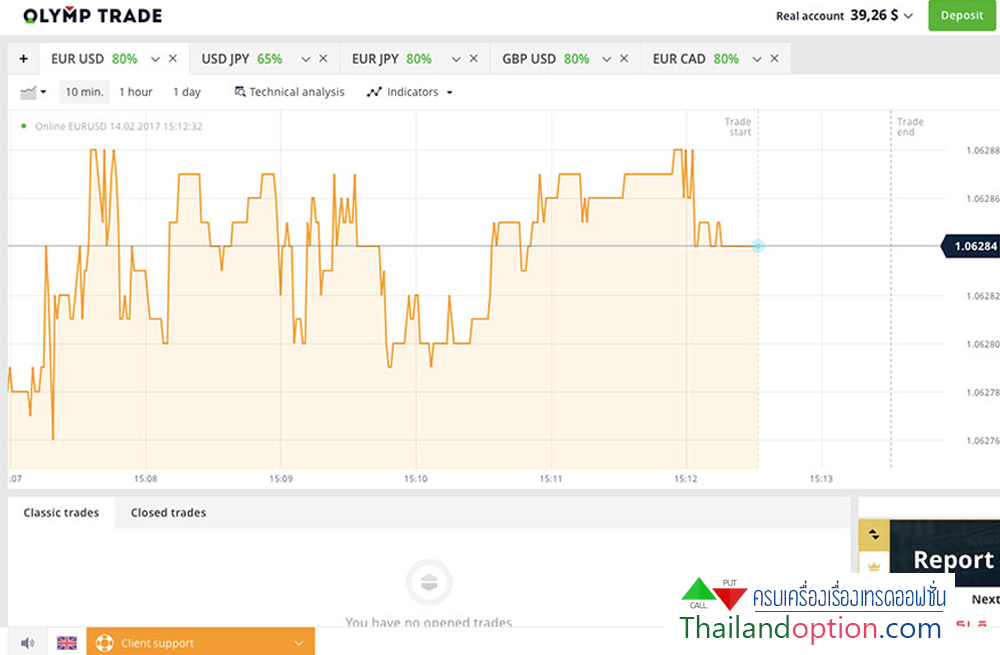
Task: Click the Online EURUSD timestamp text
Action: click(119, 126)
